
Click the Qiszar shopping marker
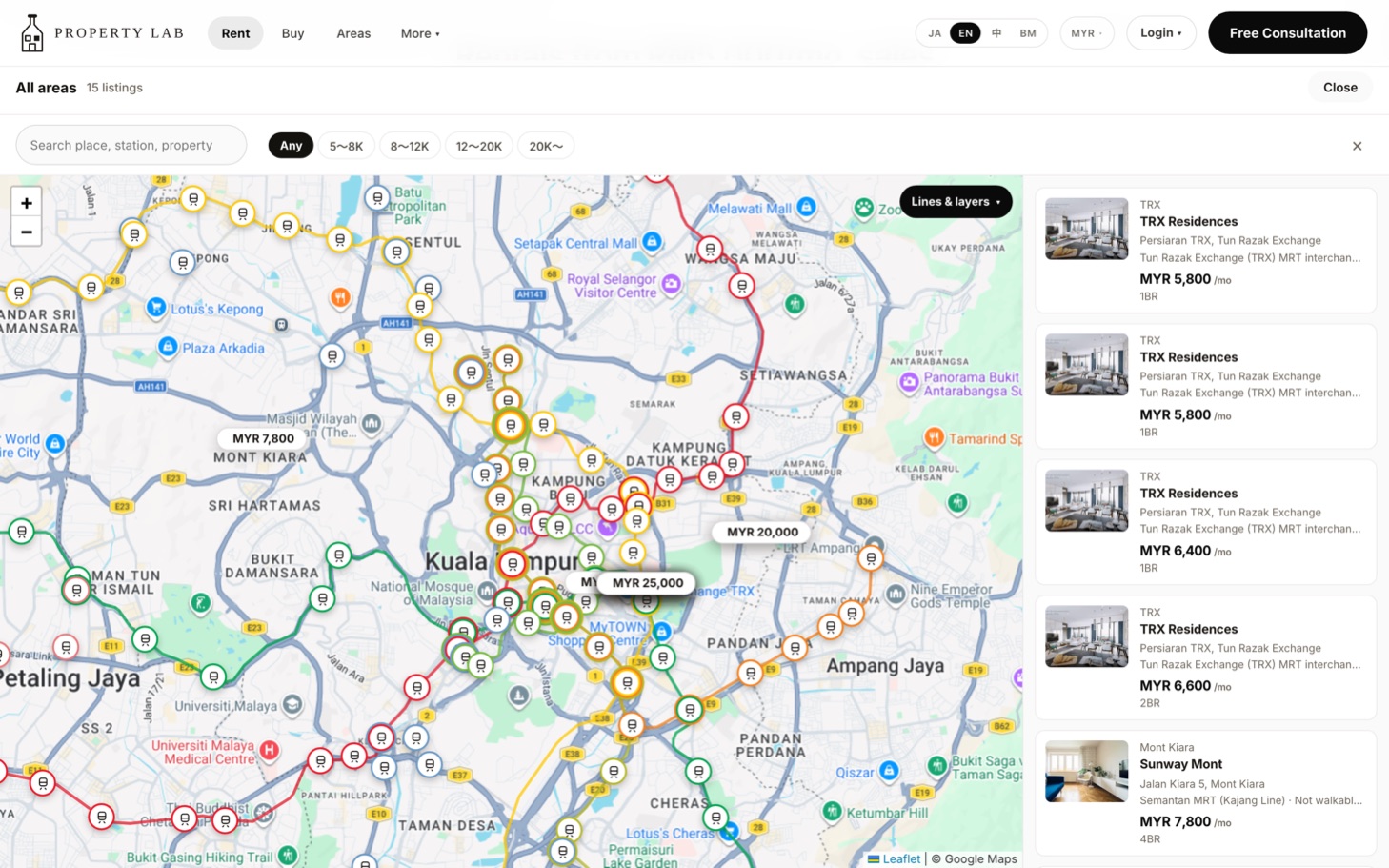pos(888,770)
